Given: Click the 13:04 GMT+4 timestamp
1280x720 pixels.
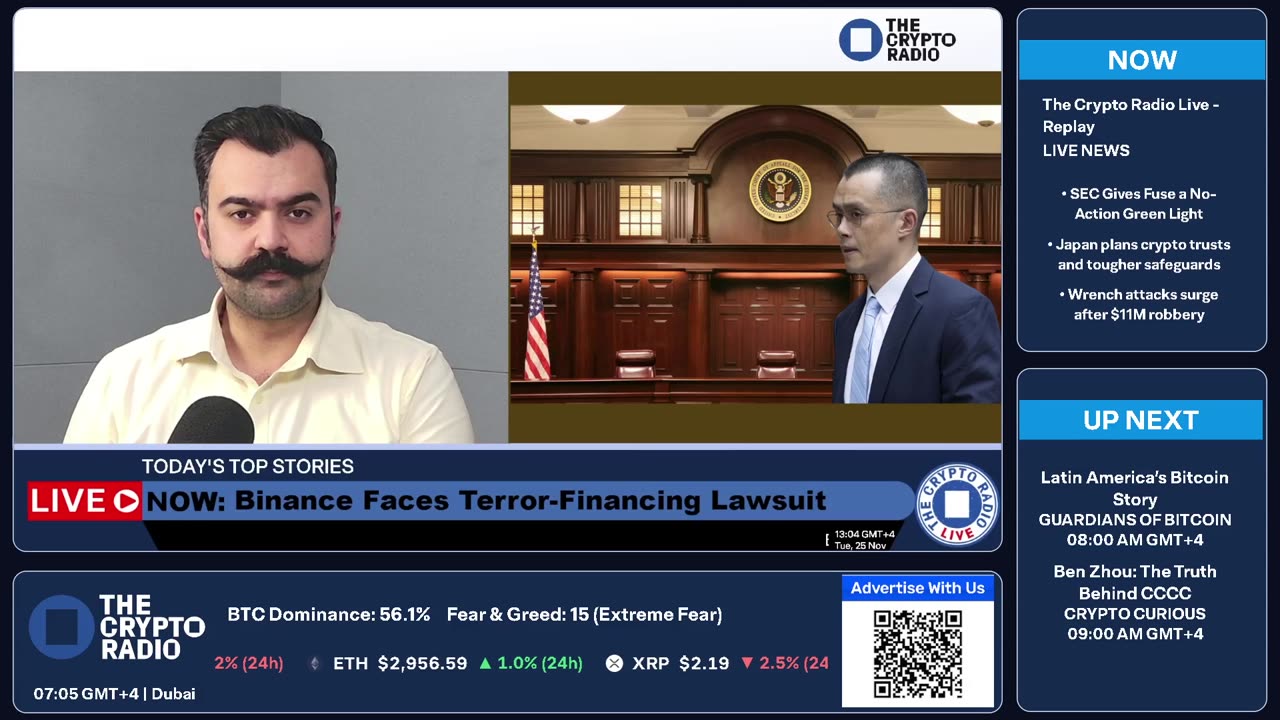Looking at the screenshot, I should click(x=865, y=534).
